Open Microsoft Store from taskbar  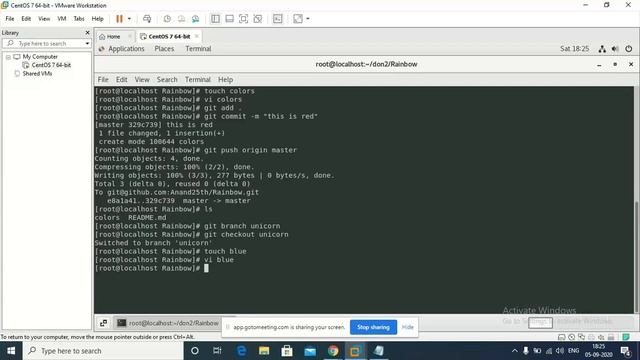click(287, 351)
